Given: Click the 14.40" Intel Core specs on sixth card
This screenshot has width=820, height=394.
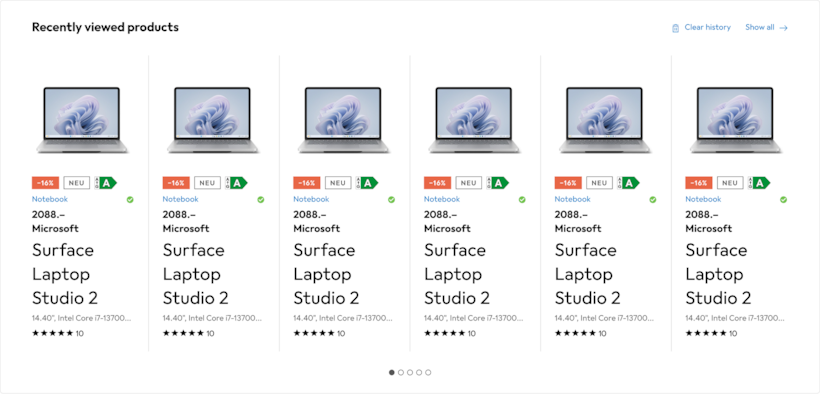Looking at the screenshot, I should tap(735, 318).
